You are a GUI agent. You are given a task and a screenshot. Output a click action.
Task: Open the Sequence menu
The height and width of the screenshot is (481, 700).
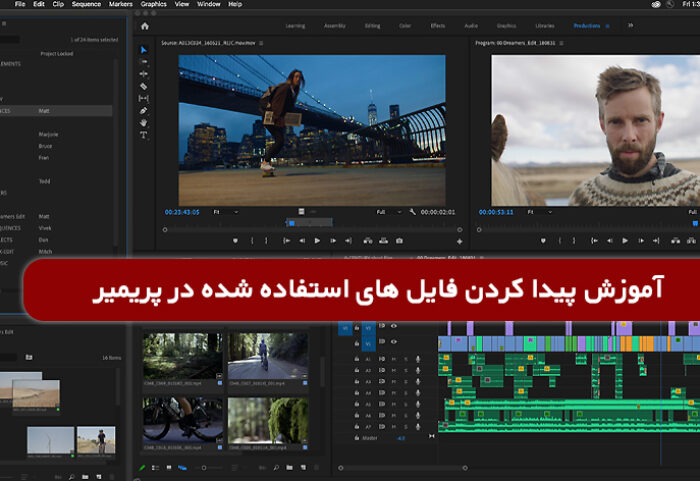(x=86, y=4)
